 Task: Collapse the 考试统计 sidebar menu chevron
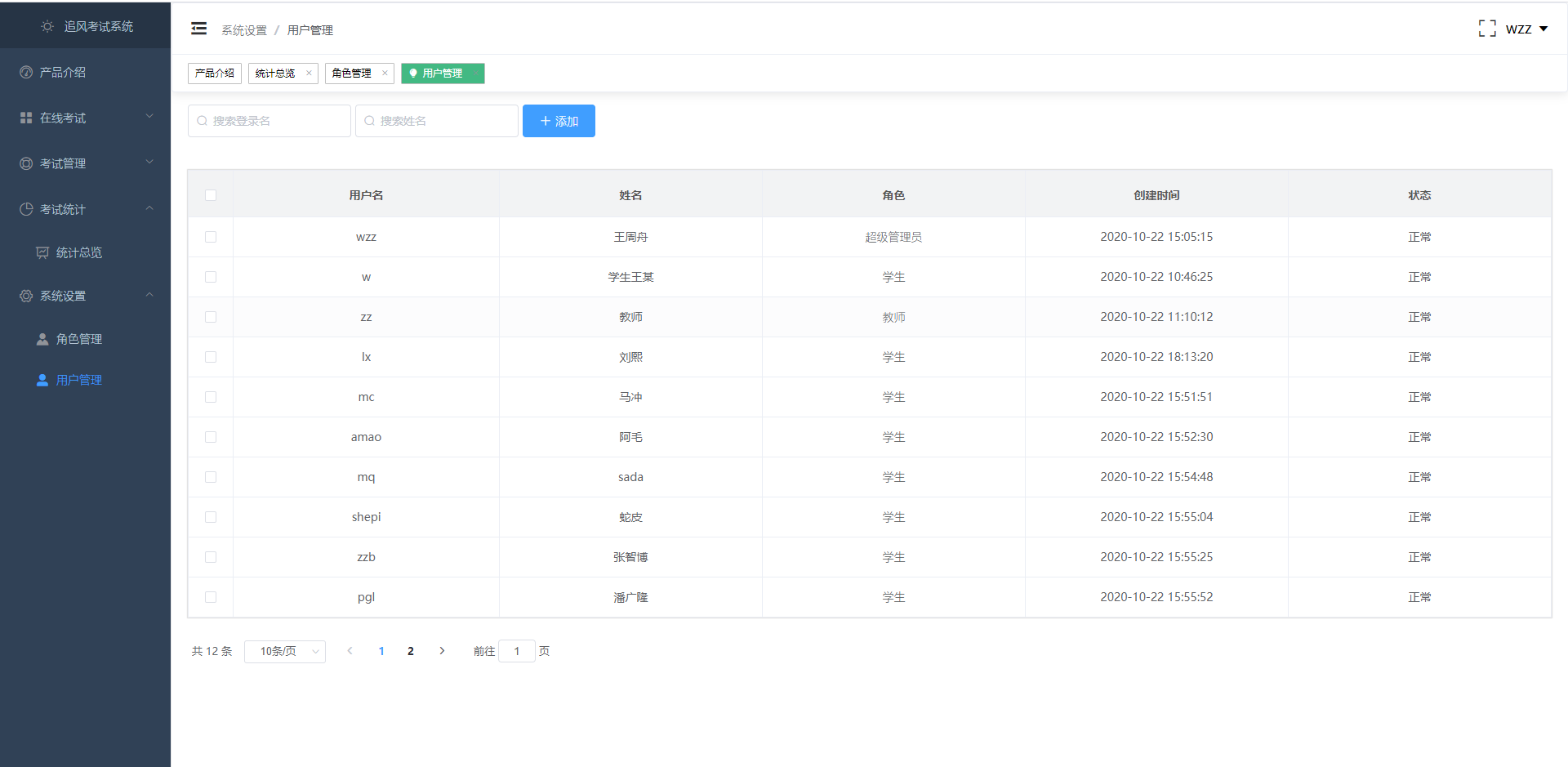click(x=149, y=208)
